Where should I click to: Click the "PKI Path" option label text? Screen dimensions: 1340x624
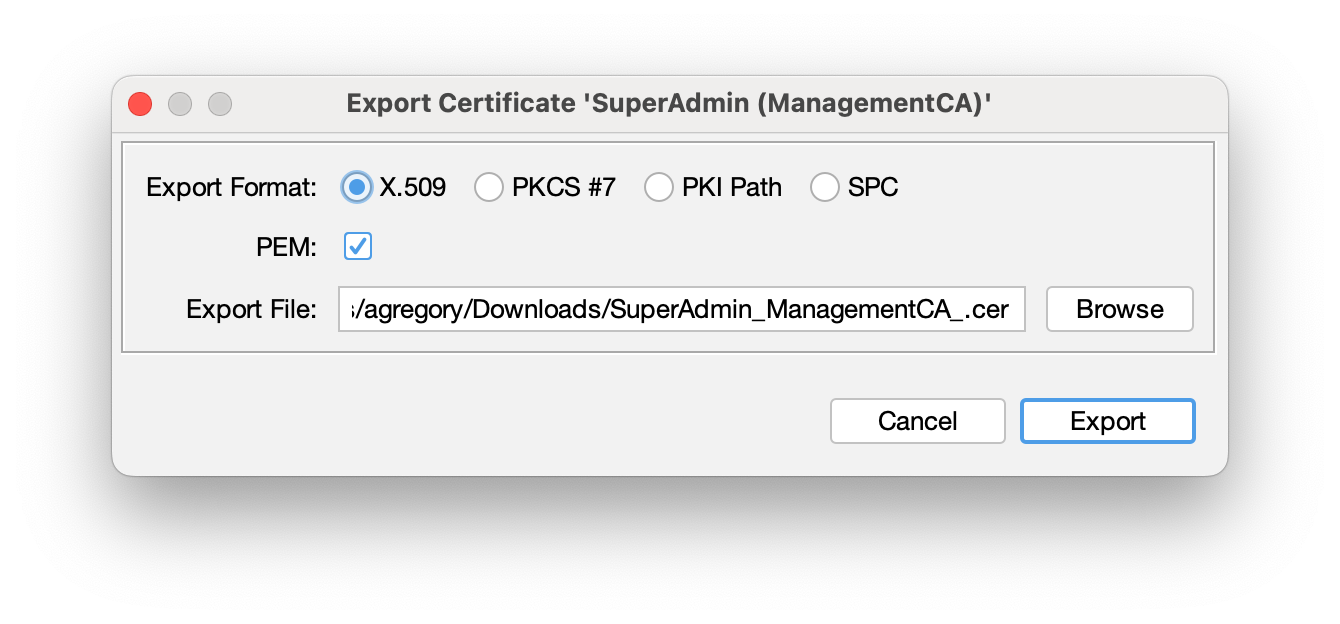click(732, 187)
